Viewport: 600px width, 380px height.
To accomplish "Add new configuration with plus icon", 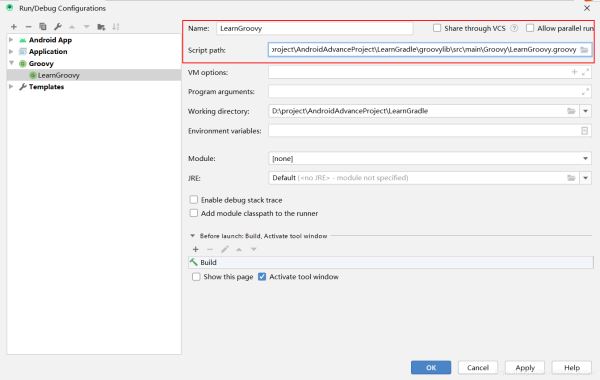I will click(x=14, y=27).
